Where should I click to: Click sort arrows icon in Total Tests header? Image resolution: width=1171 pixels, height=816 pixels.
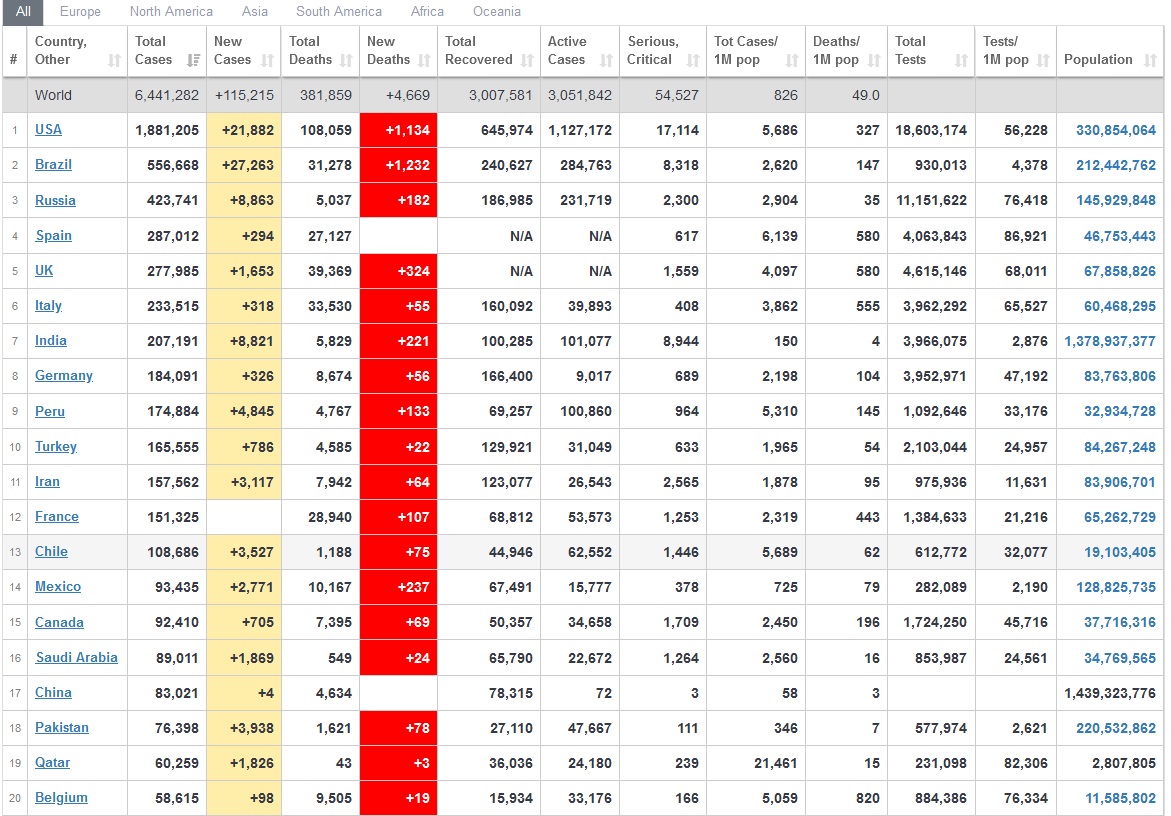[x=961, y=61]
